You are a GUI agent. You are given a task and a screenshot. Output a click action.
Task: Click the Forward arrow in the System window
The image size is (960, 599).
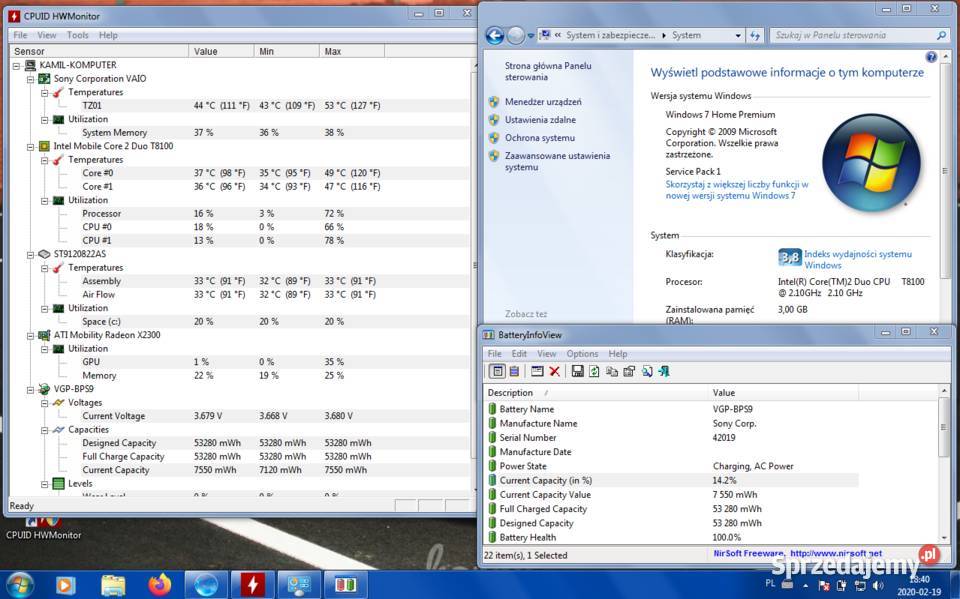(516, 36)
